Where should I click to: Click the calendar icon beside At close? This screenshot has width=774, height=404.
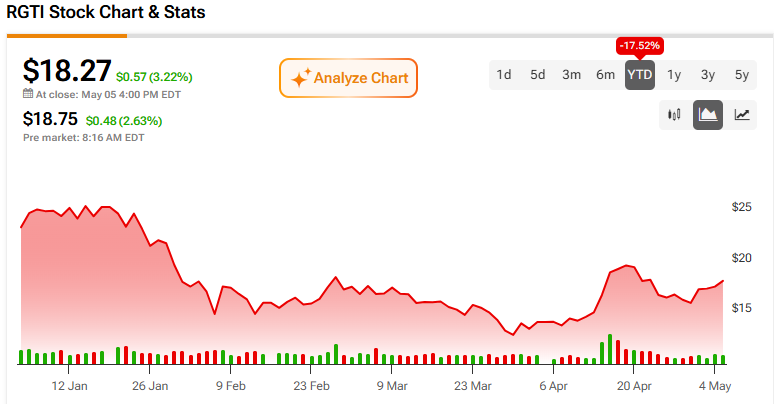pyautogui.click(x=28, y=94)
